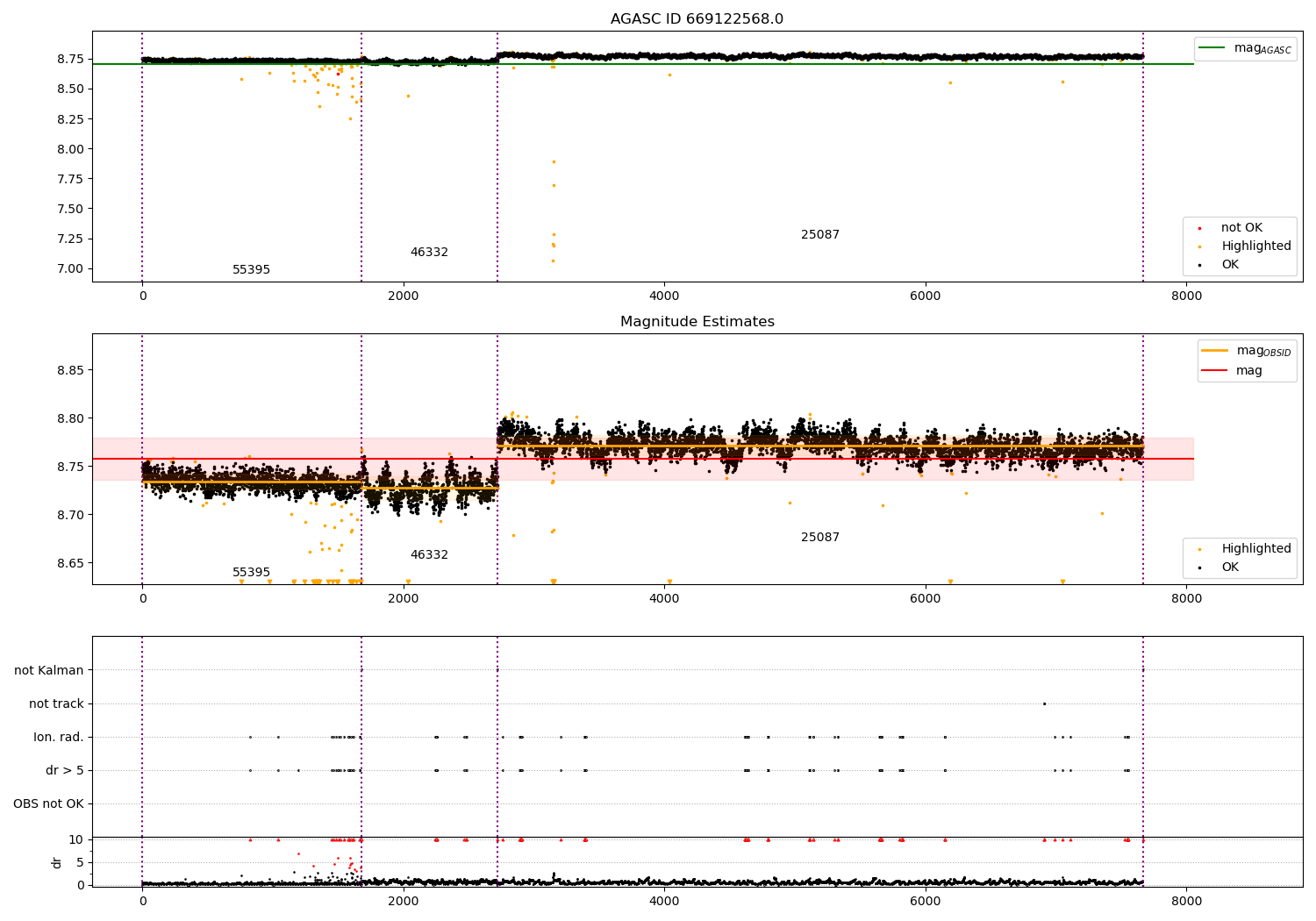Image resolution: width=1316 pixels, height=921 pixels.
Task: Click the 8000 x-tick under the top plot
Action: 1186,296
